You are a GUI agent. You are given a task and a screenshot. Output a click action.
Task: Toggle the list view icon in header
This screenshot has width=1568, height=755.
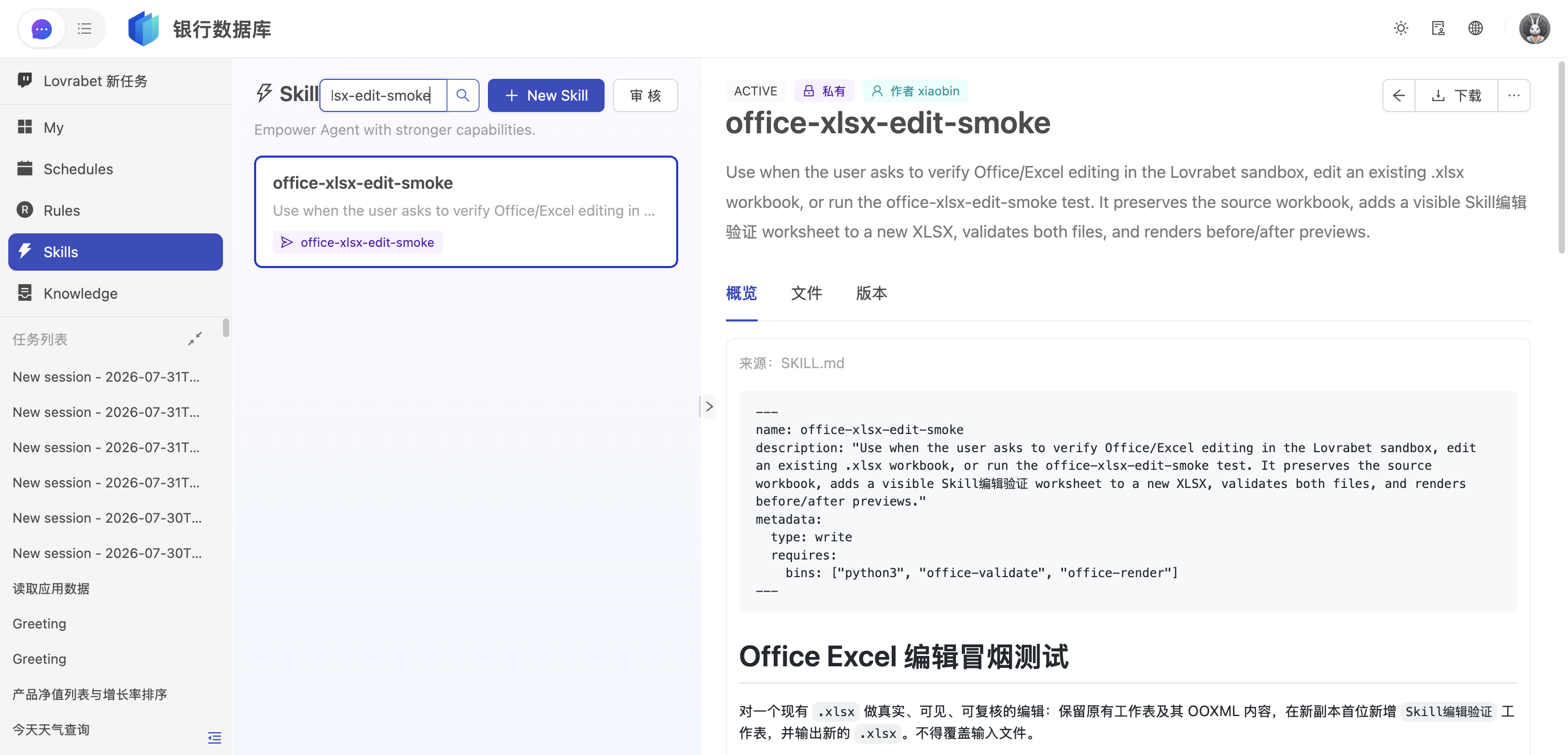(85, 29)
